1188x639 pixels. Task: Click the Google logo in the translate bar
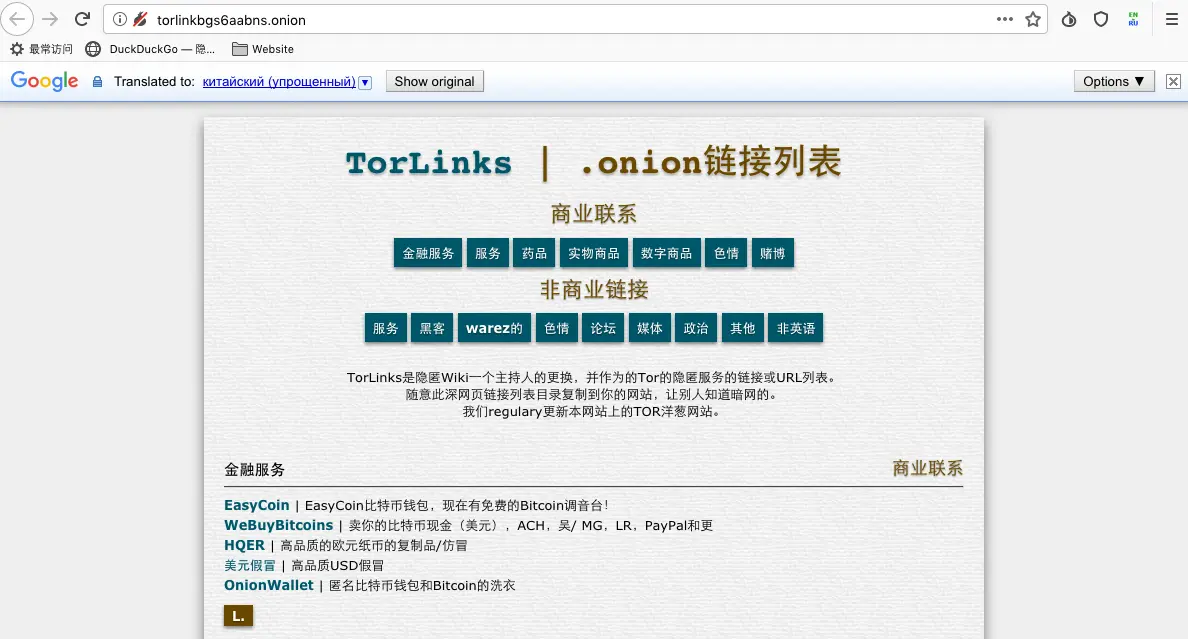[x=45, y=81]
